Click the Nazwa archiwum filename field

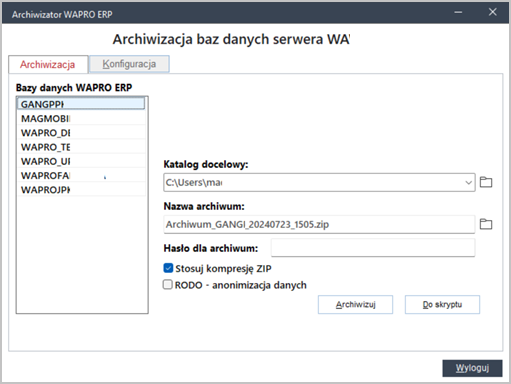click(x=319, y=224)
